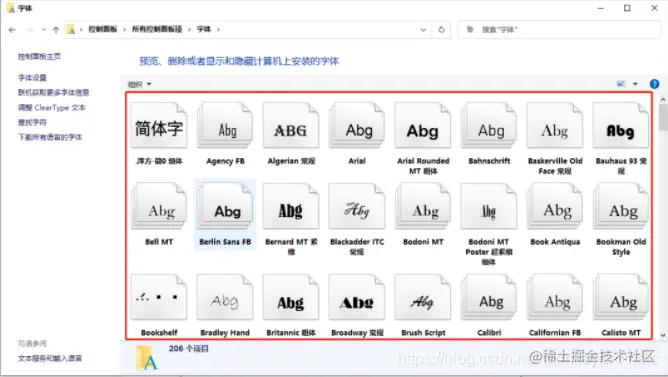This screenshot has width=668, height=377.
Task: Open the 组织 organize dropdown menu
Action: pos(139,84)
